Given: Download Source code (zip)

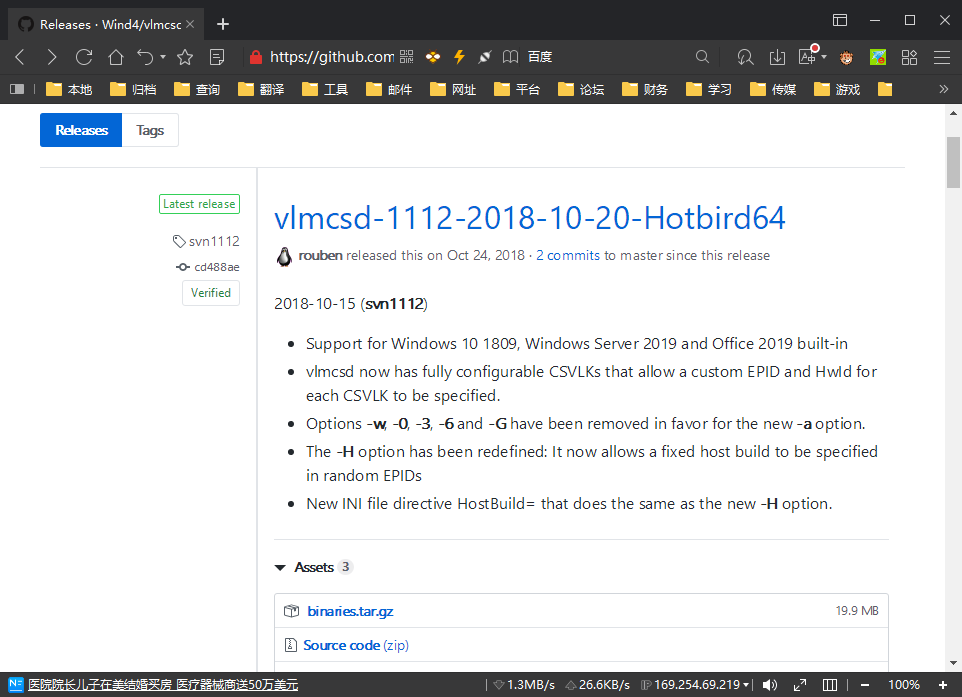Looking at the screenshot, I should click(x=356, y=645).
